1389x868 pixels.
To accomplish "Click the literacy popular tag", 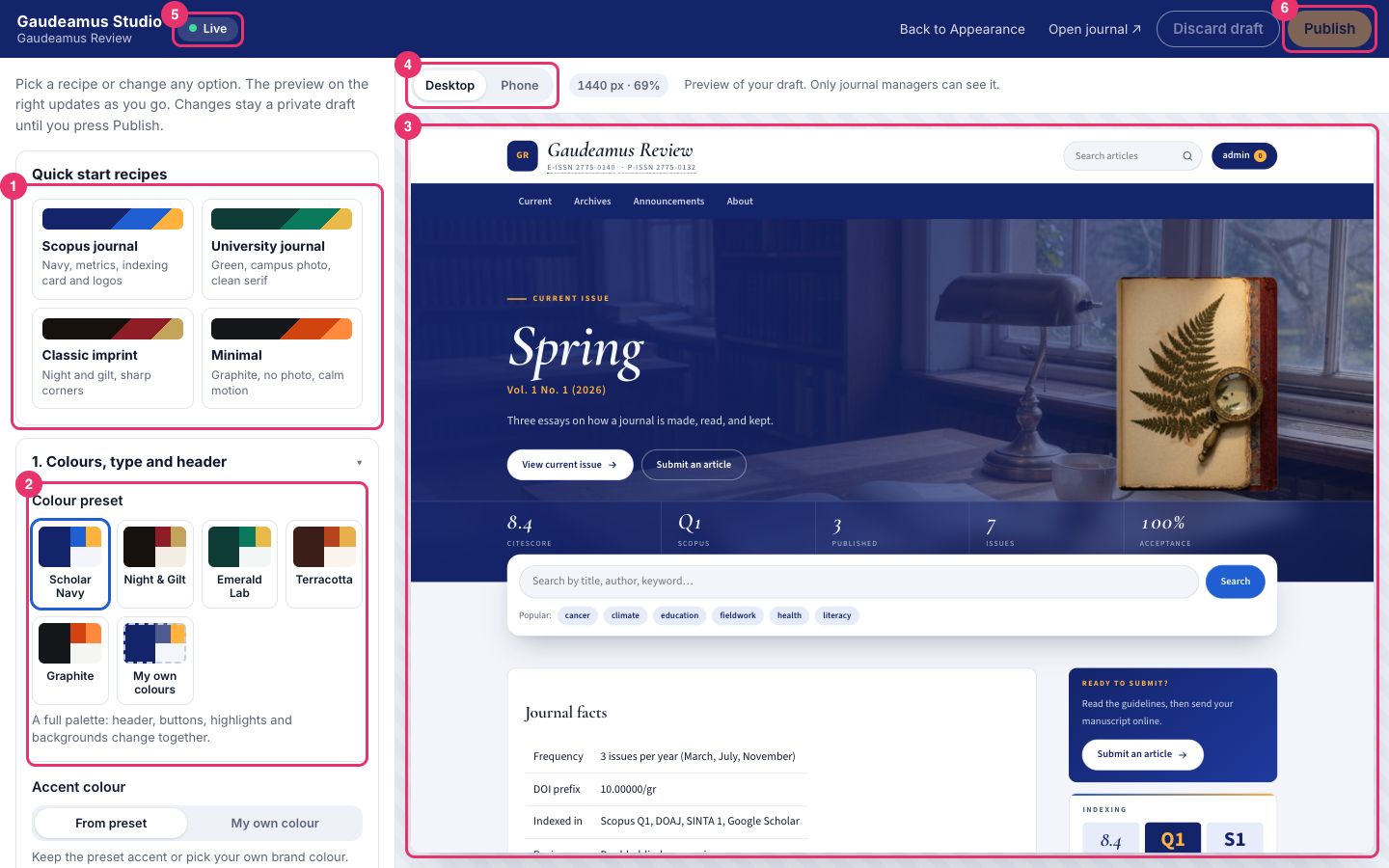I will pyautogui.click(x=837, y=615).
